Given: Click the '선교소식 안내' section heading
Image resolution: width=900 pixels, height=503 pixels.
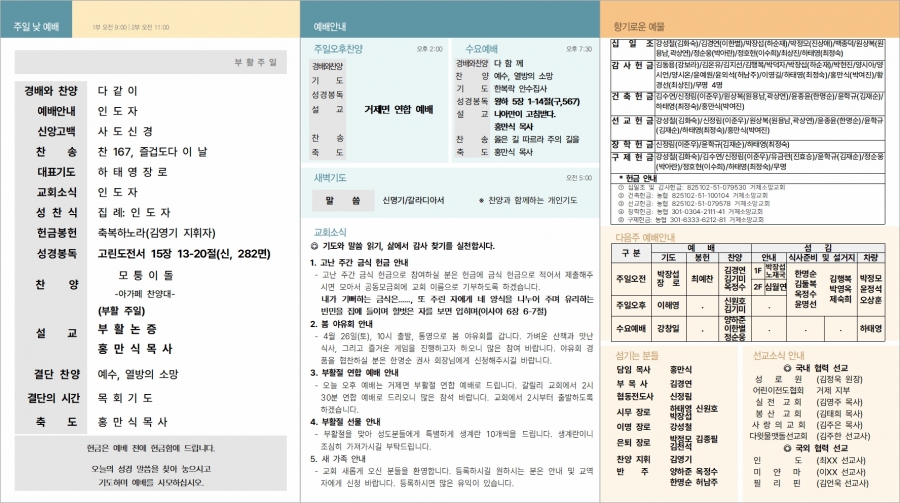Looking at the screenshot, I should pyautogui.click(x=778, y=355).
